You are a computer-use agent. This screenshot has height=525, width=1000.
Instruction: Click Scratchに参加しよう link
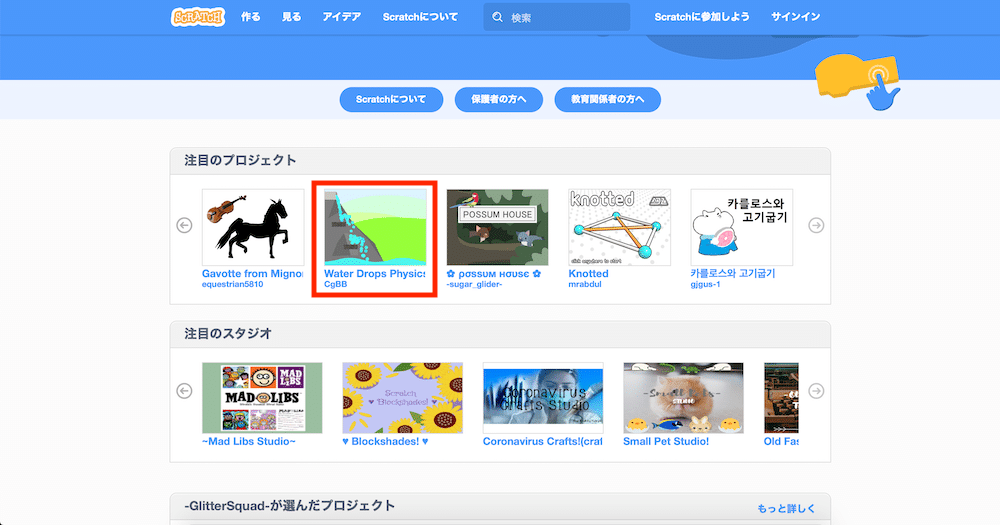[x=702, y=17]
